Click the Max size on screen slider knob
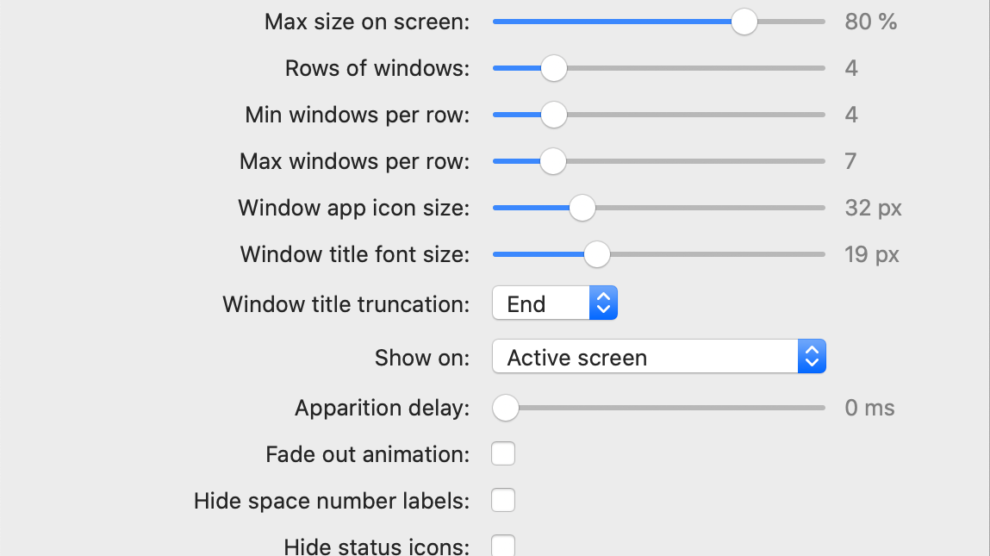Viewport: 990px width, 556px height. 744,21
